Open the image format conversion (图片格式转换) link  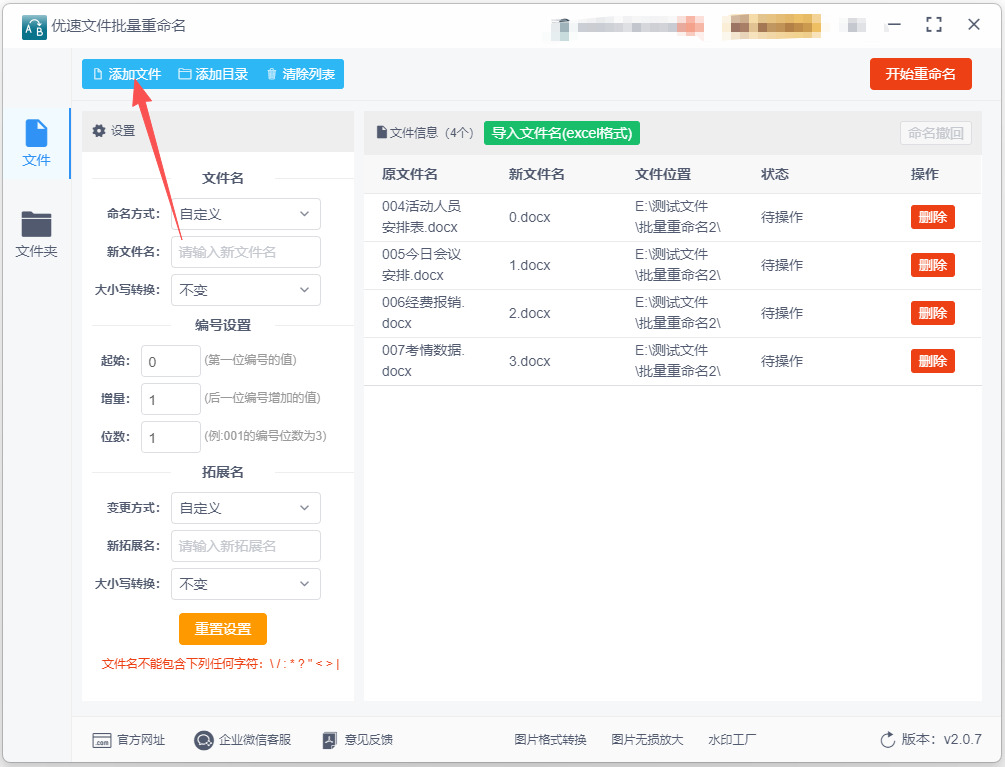pyautogui.click(x=550, y=740)
